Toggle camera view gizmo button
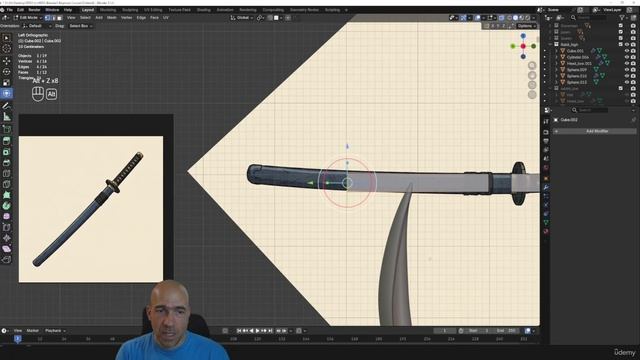 pyautogui.click(x=532, y=85)
